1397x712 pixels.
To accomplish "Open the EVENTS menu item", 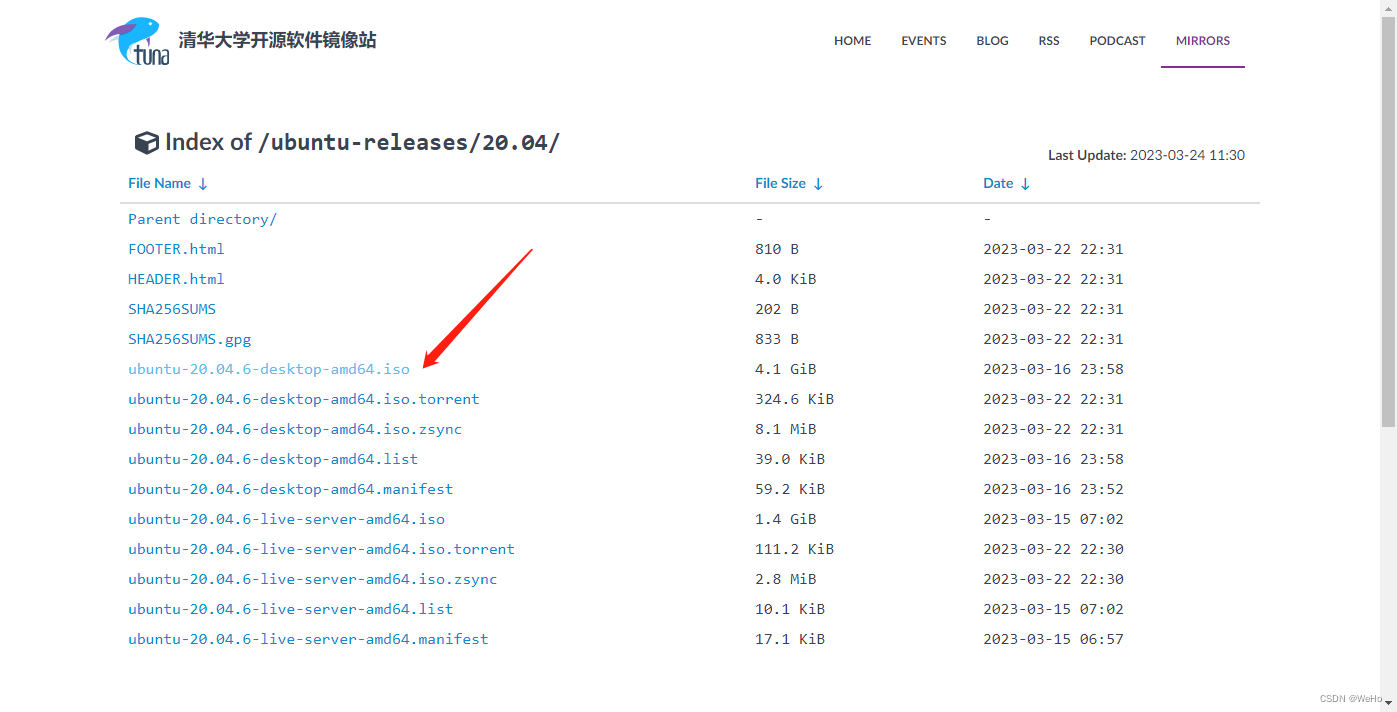I will coord(924,41).
